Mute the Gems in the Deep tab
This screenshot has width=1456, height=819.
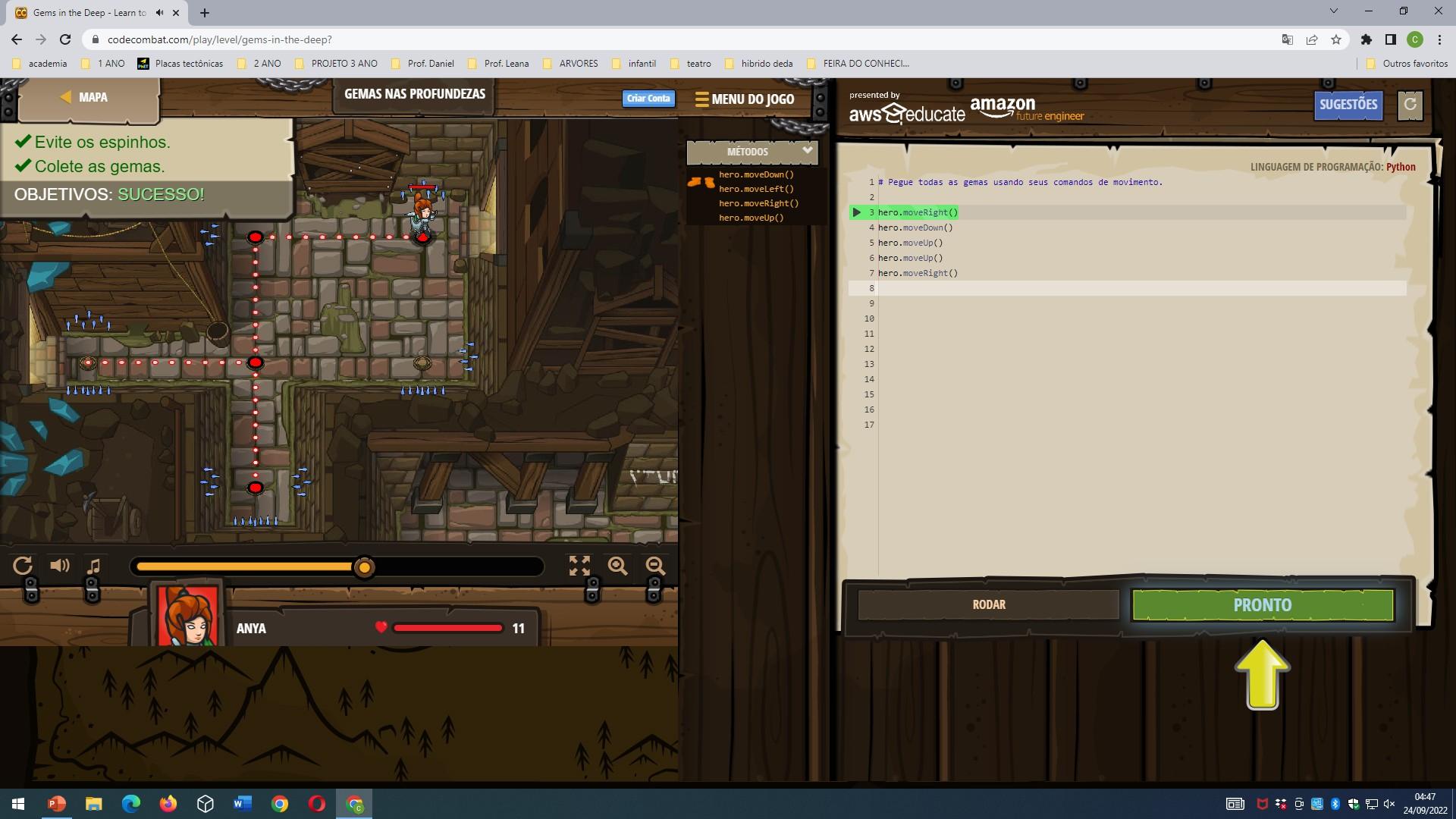pyautogui.click(x=160, y=13)
